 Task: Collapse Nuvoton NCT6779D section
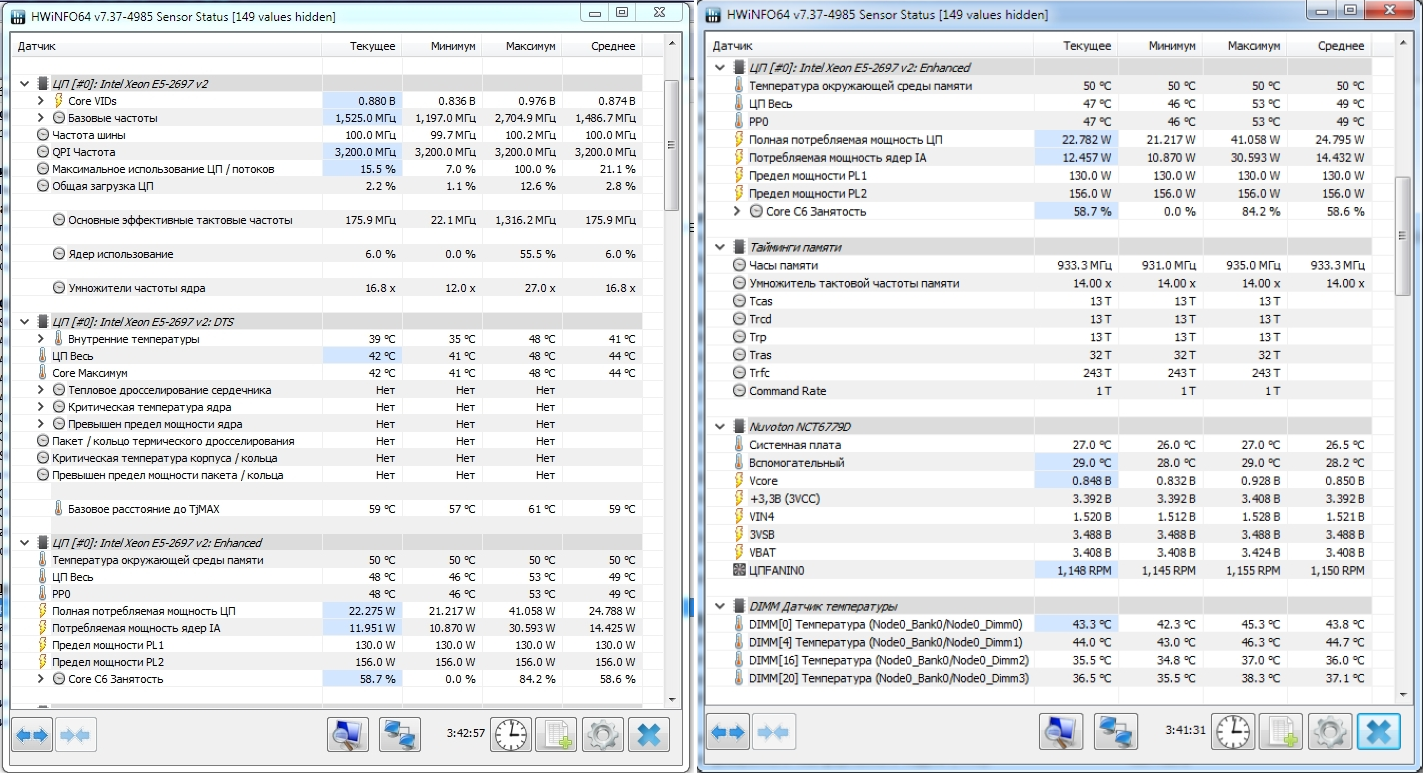click(720, 426)
